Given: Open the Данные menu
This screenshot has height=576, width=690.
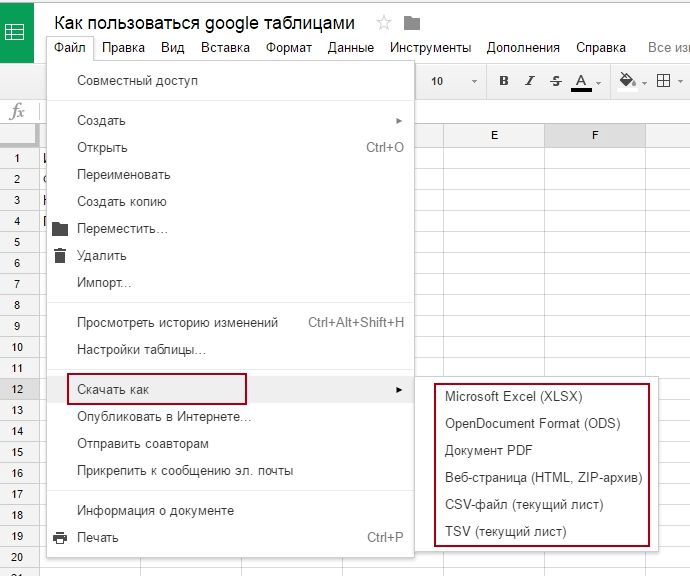Looking at the screenshot, I should click(x=351, y=47).
